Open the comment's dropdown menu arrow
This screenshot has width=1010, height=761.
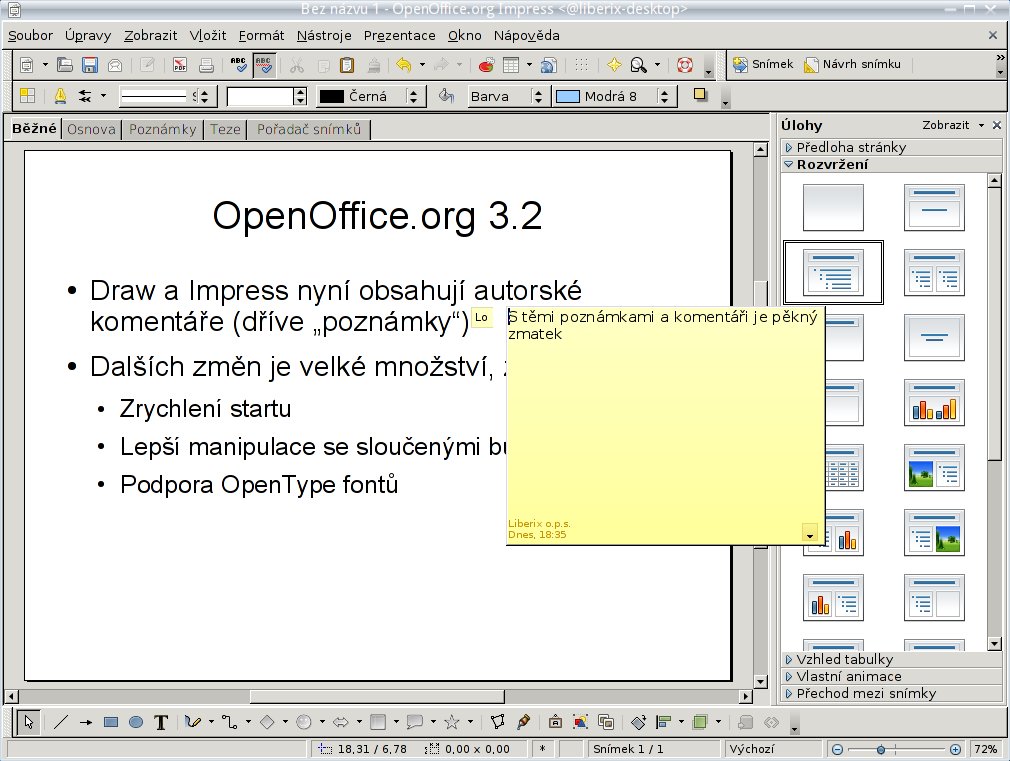click(x=810, y=533)
